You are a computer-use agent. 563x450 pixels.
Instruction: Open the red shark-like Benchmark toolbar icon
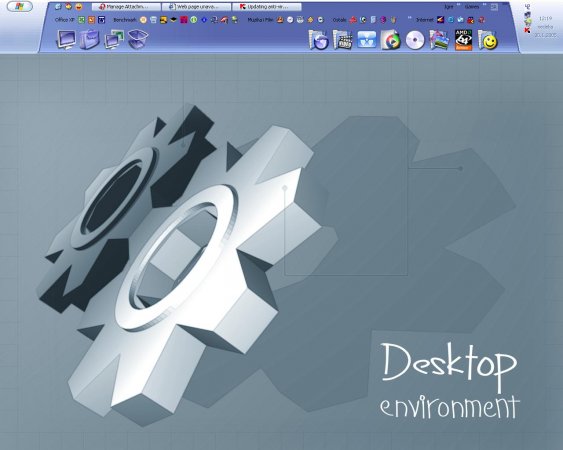pyautogui.click(x=224, y=20)
